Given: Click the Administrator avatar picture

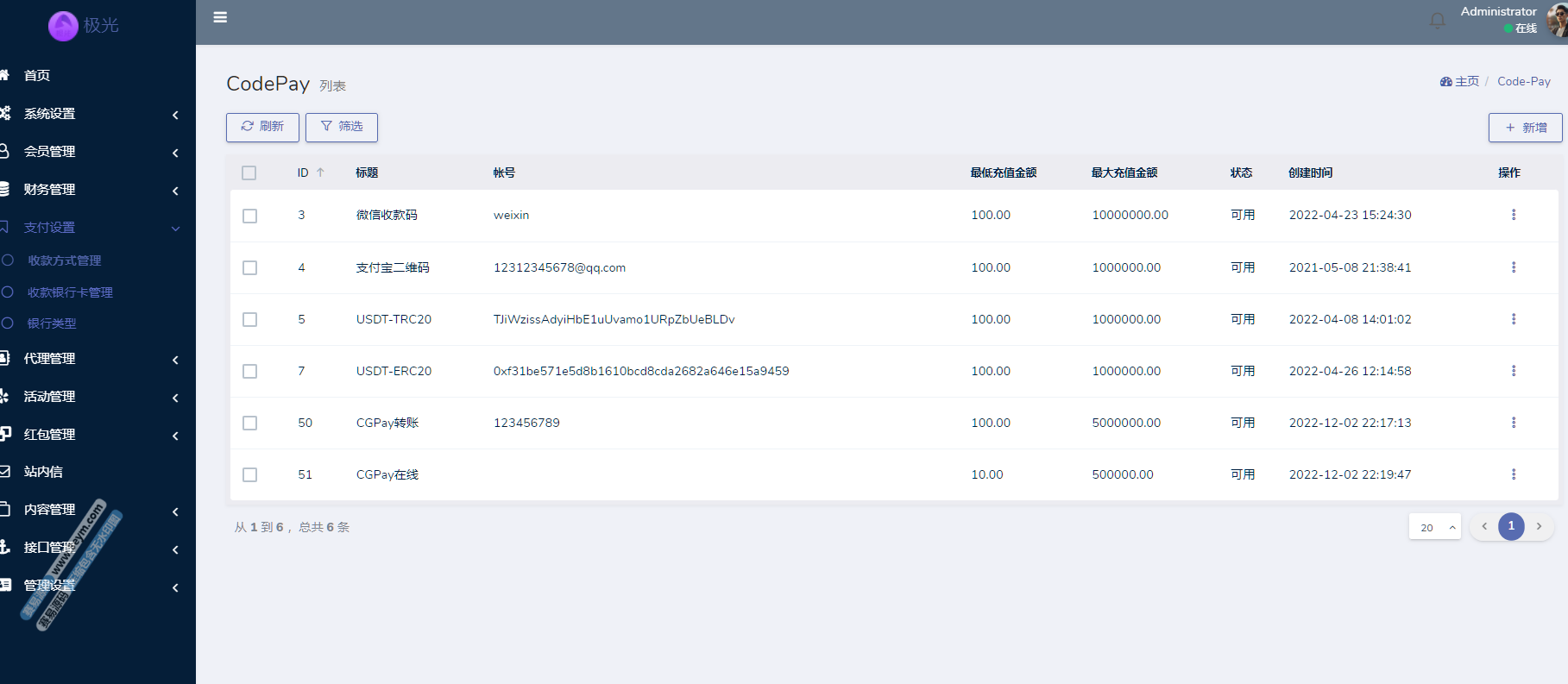Looking at the screenshot, I should click(1558, 21).
